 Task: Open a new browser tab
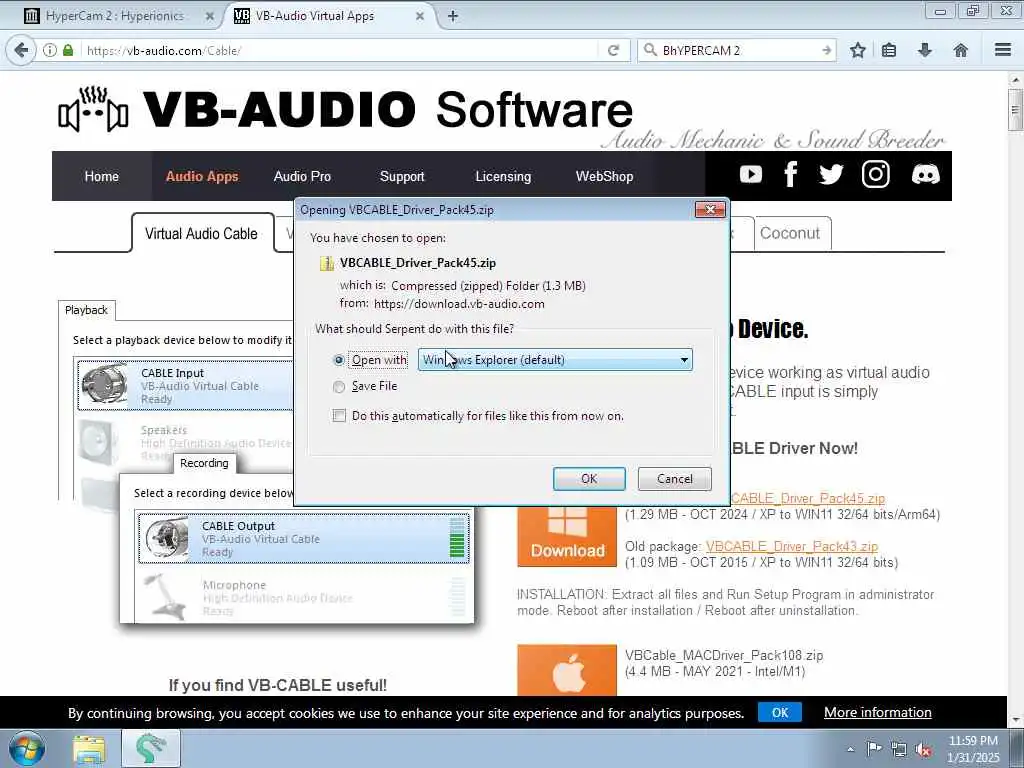point(453,16)
